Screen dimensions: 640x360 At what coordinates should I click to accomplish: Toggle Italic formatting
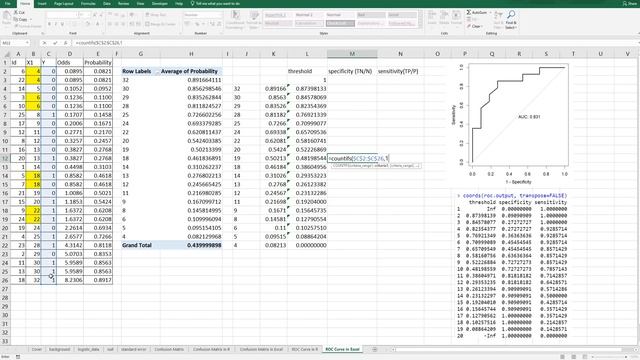click(x=56, y=24)
